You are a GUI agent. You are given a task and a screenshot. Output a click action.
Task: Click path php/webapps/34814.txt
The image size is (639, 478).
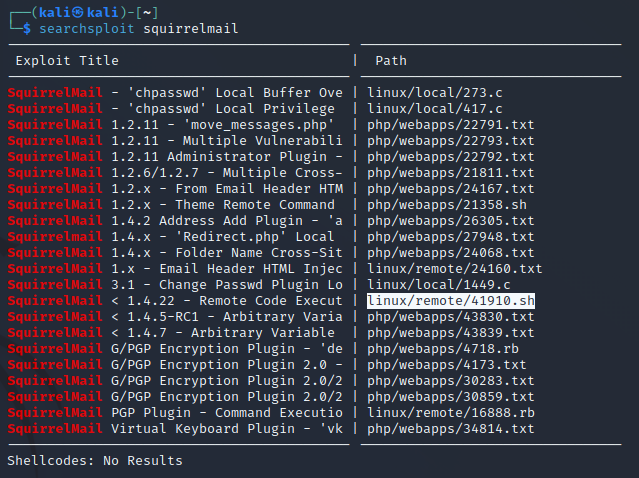point(451,429)
